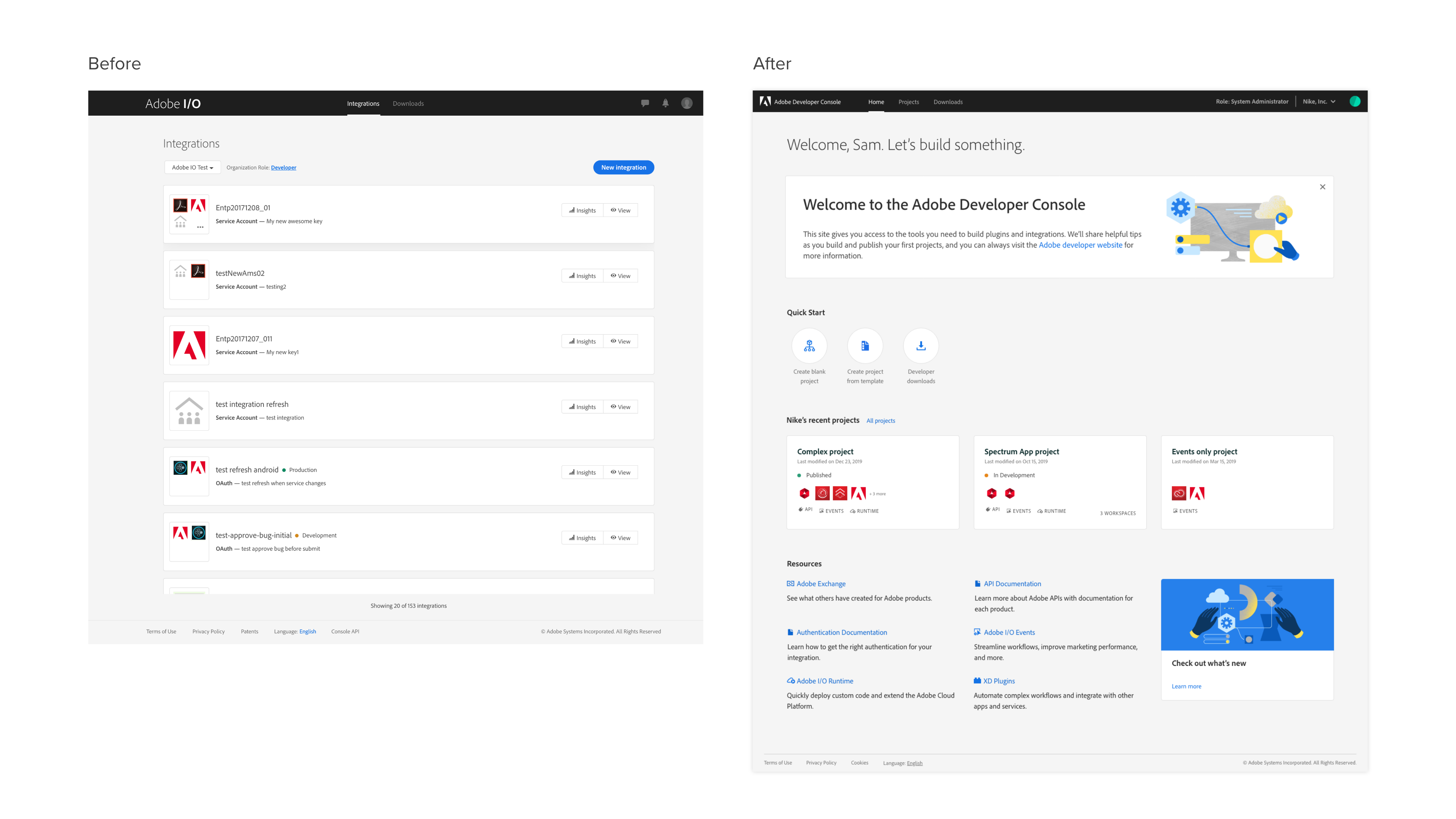Change the English language link in Adobe I/O footer
Viewport: 1456px width, 819px height.
point(308,631)
